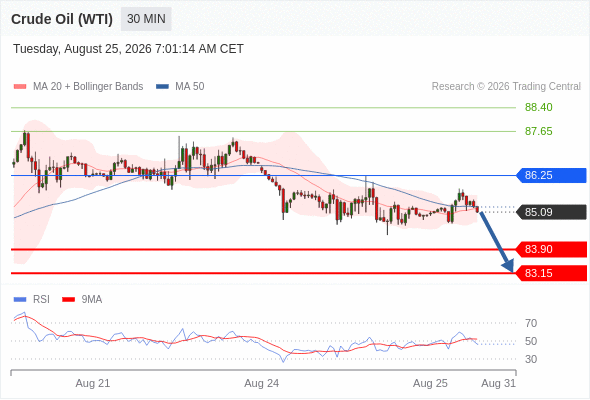Click the Research © 2026 Trading Central credit
This screenshot has height=400, width=590.
tap(506, 87)
